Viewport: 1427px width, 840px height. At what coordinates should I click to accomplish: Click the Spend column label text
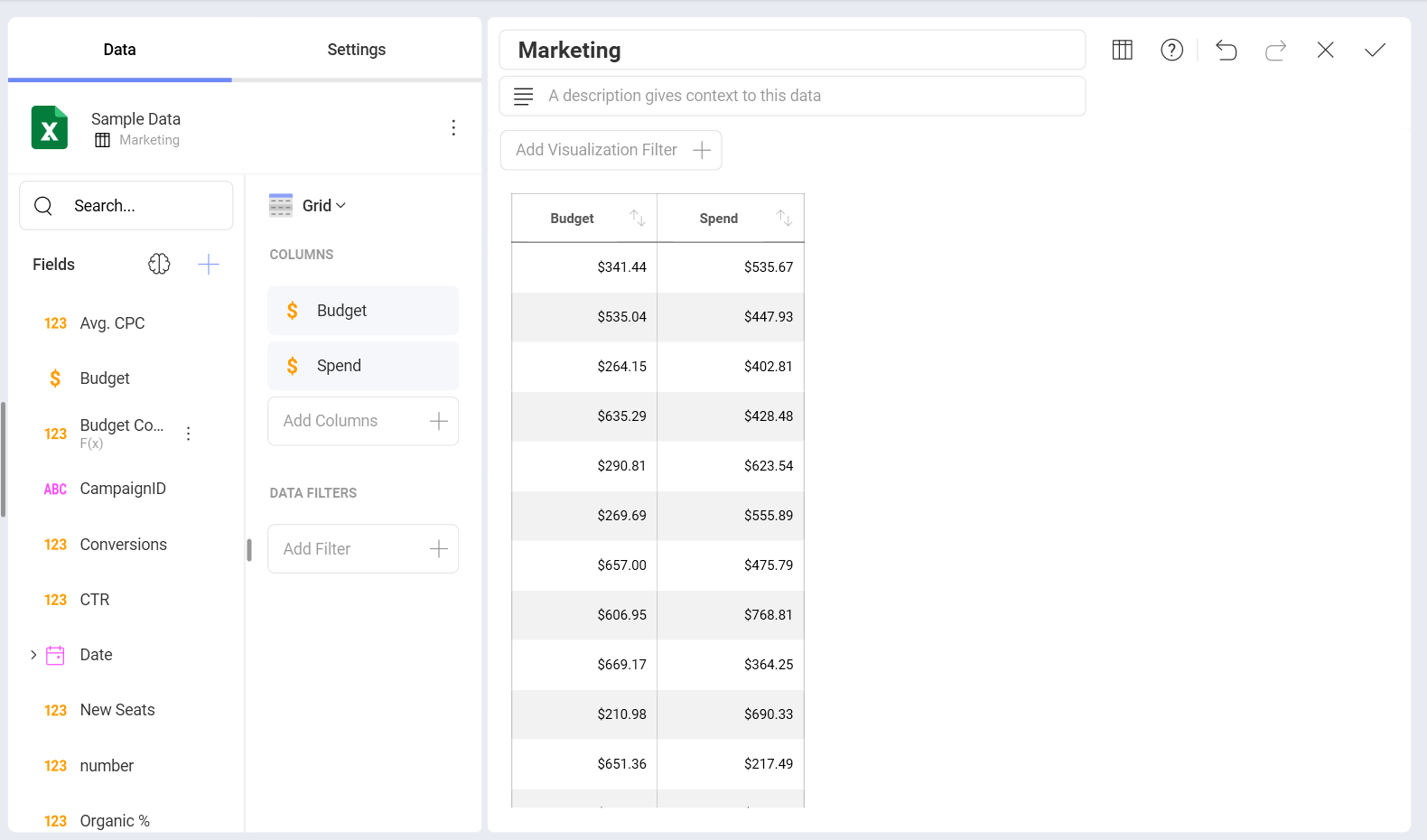(339, 366)
